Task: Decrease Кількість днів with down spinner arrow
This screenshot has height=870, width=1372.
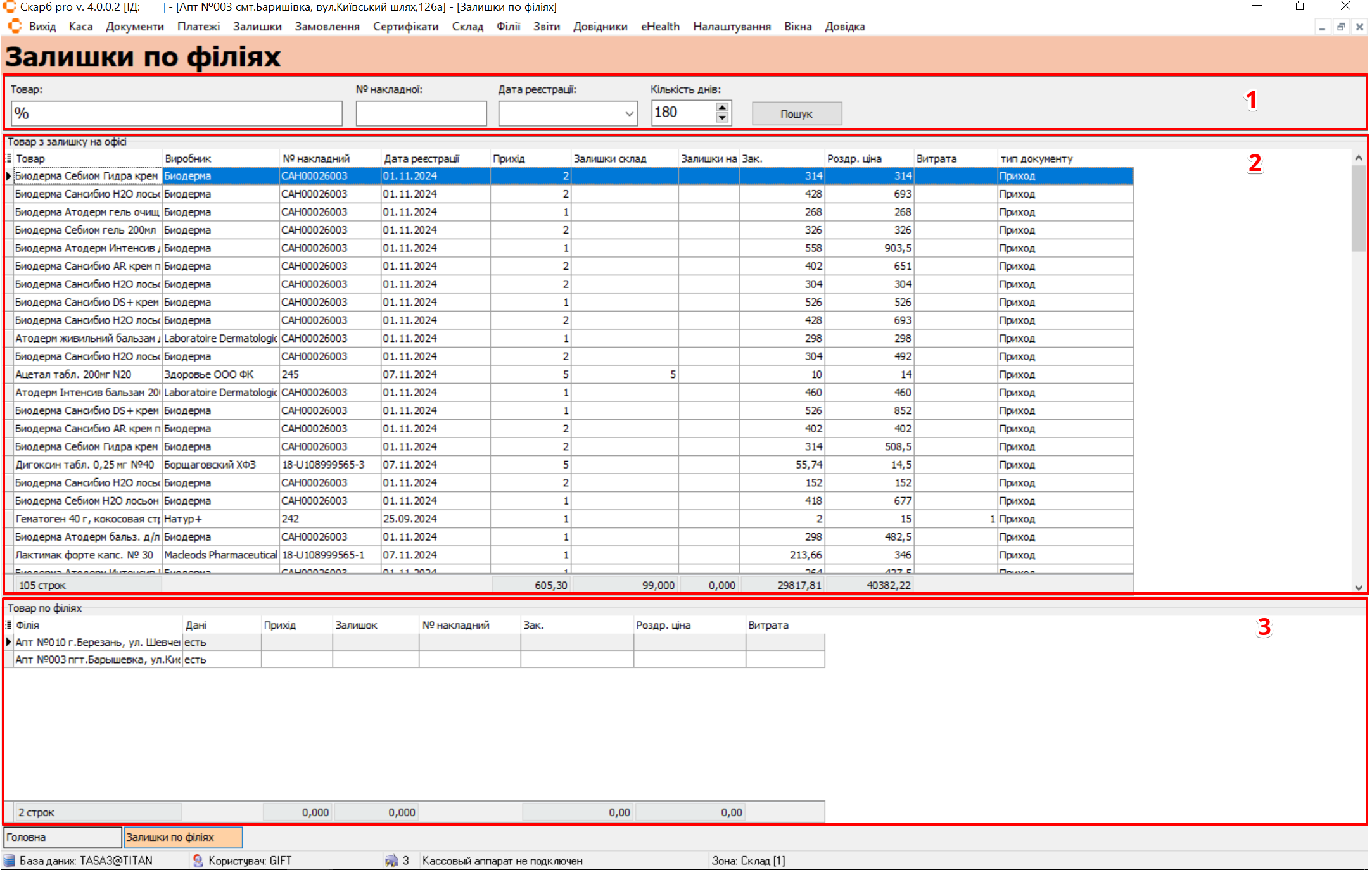Action: click(722, 118)
